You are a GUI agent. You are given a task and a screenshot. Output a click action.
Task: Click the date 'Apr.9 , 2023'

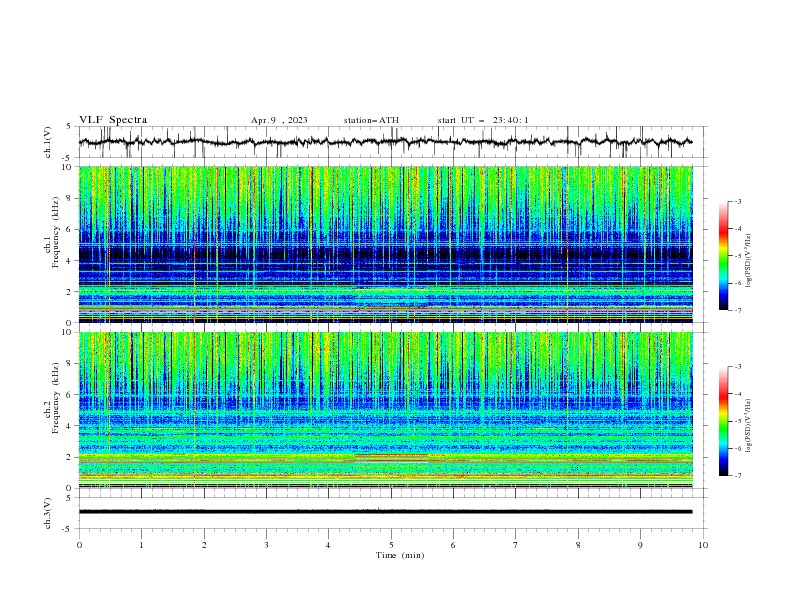click(279, 120)
